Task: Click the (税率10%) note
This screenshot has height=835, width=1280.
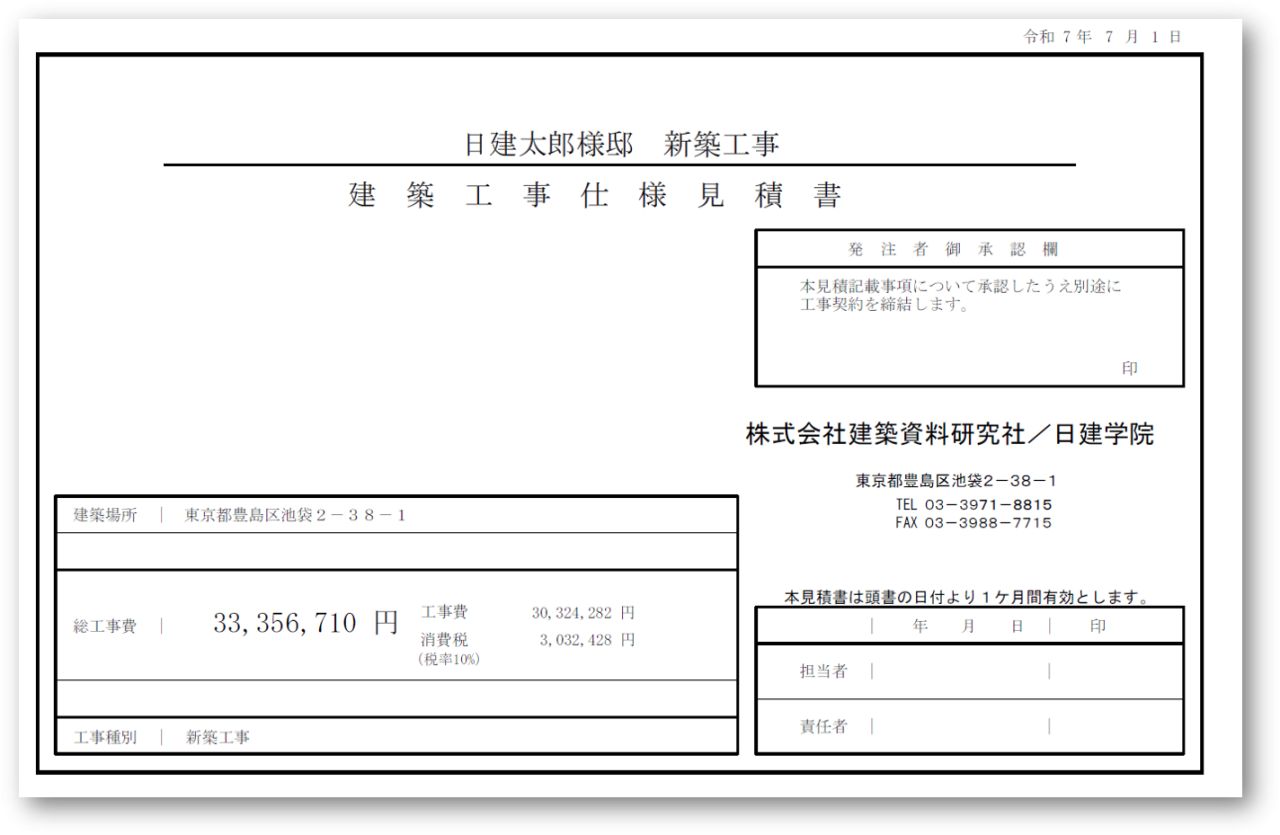Action: click(x=449, y=660)
